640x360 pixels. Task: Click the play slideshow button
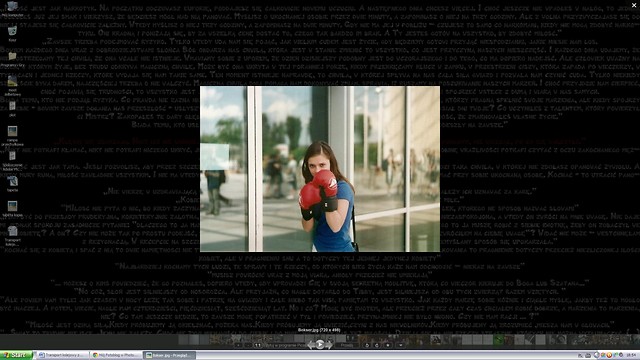320,344
